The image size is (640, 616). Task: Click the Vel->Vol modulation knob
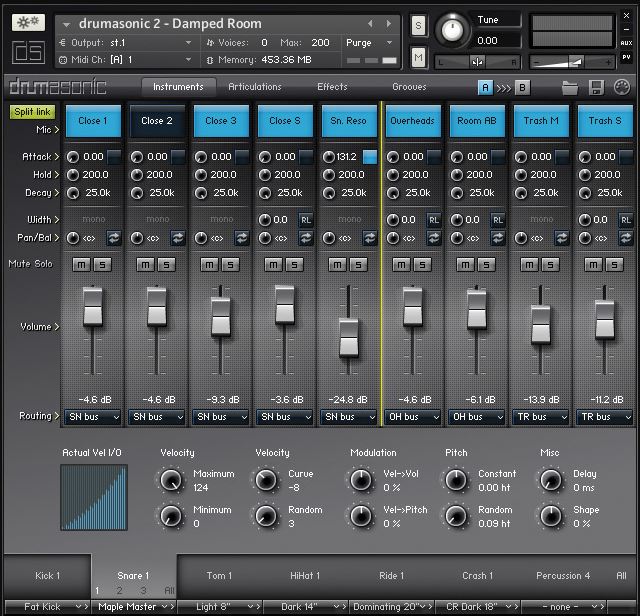pyautogui.click(x=361, y=480)
